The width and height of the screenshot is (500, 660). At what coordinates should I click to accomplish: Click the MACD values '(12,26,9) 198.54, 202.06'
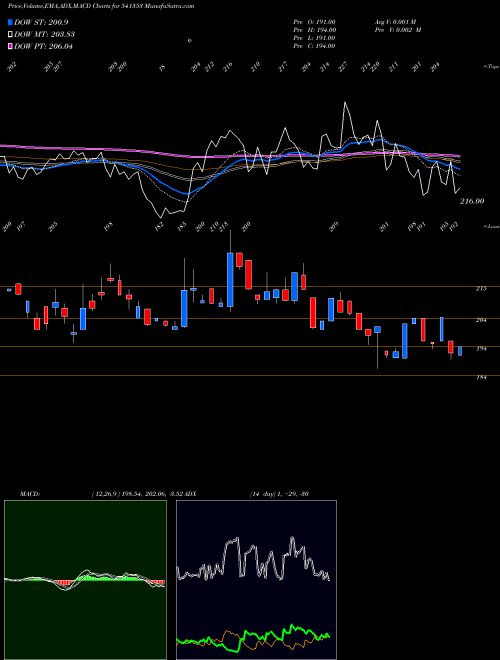[x=128, y=494]
